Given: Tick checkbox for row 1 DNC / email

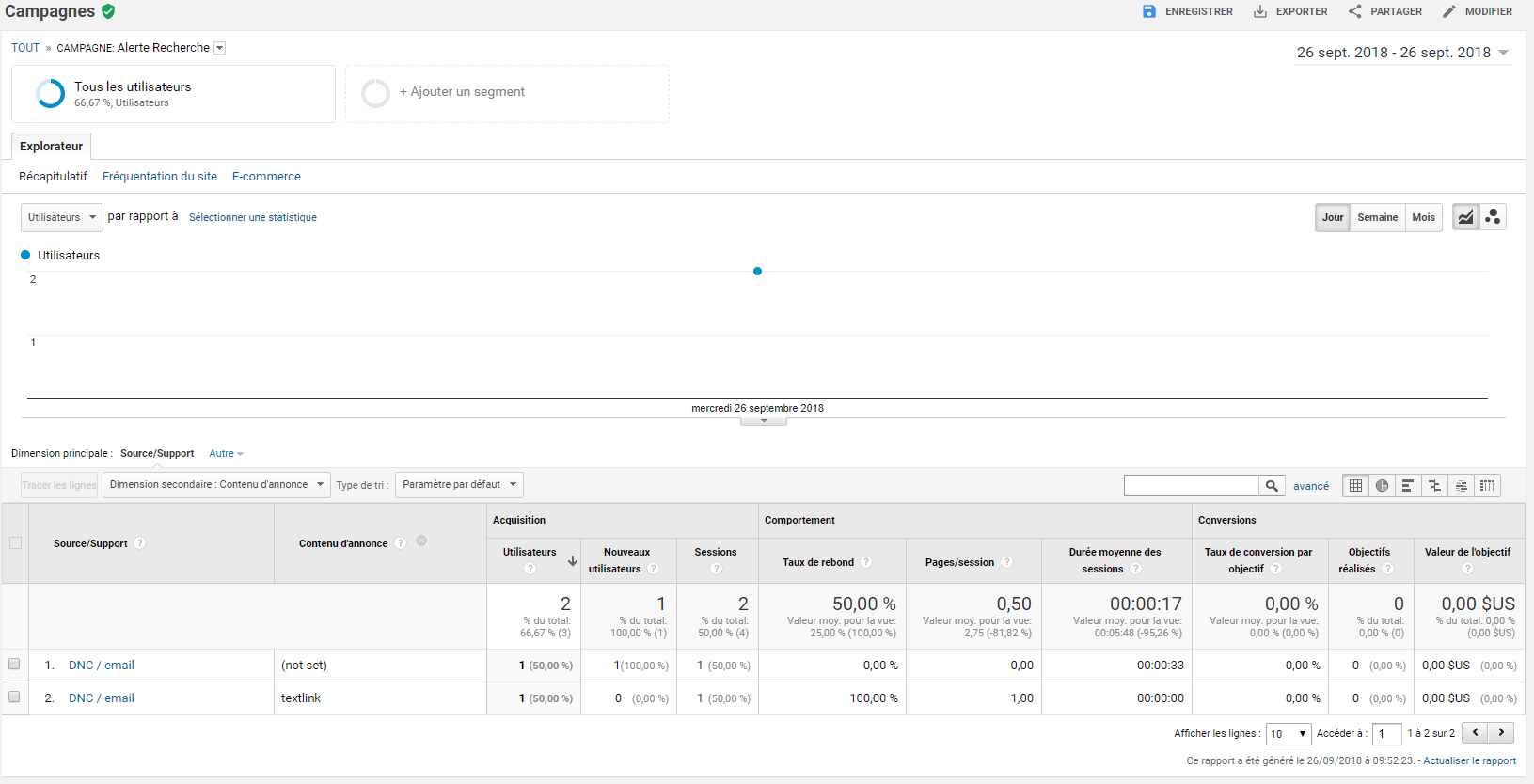Looking at the screenshot, I should click(14, 664).
